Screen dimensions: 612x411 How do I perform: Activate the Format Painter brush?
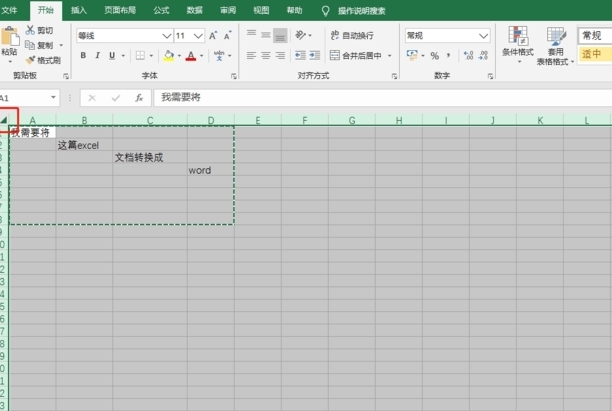pyautogui.click(x=43, y=60)
